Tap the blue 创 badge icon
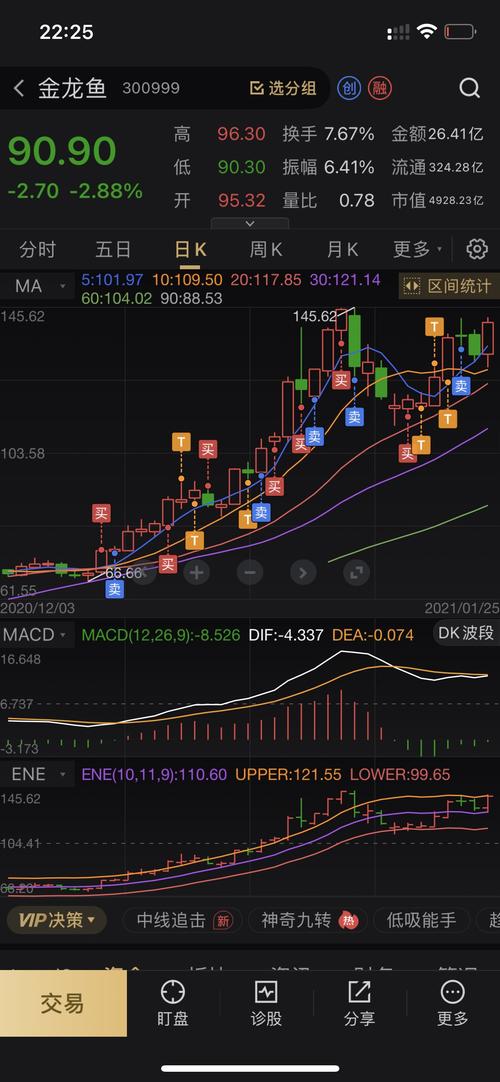The image size is (500, 1082). click(349, 88)
